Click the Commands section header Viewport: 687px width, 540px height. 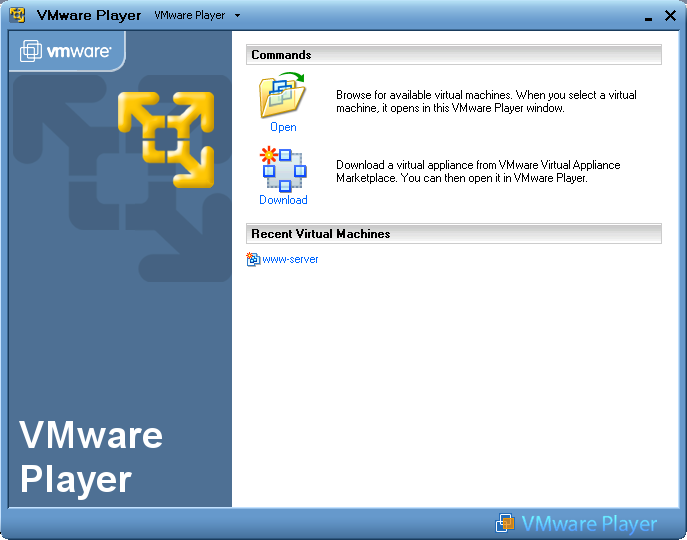click(454, 55)
